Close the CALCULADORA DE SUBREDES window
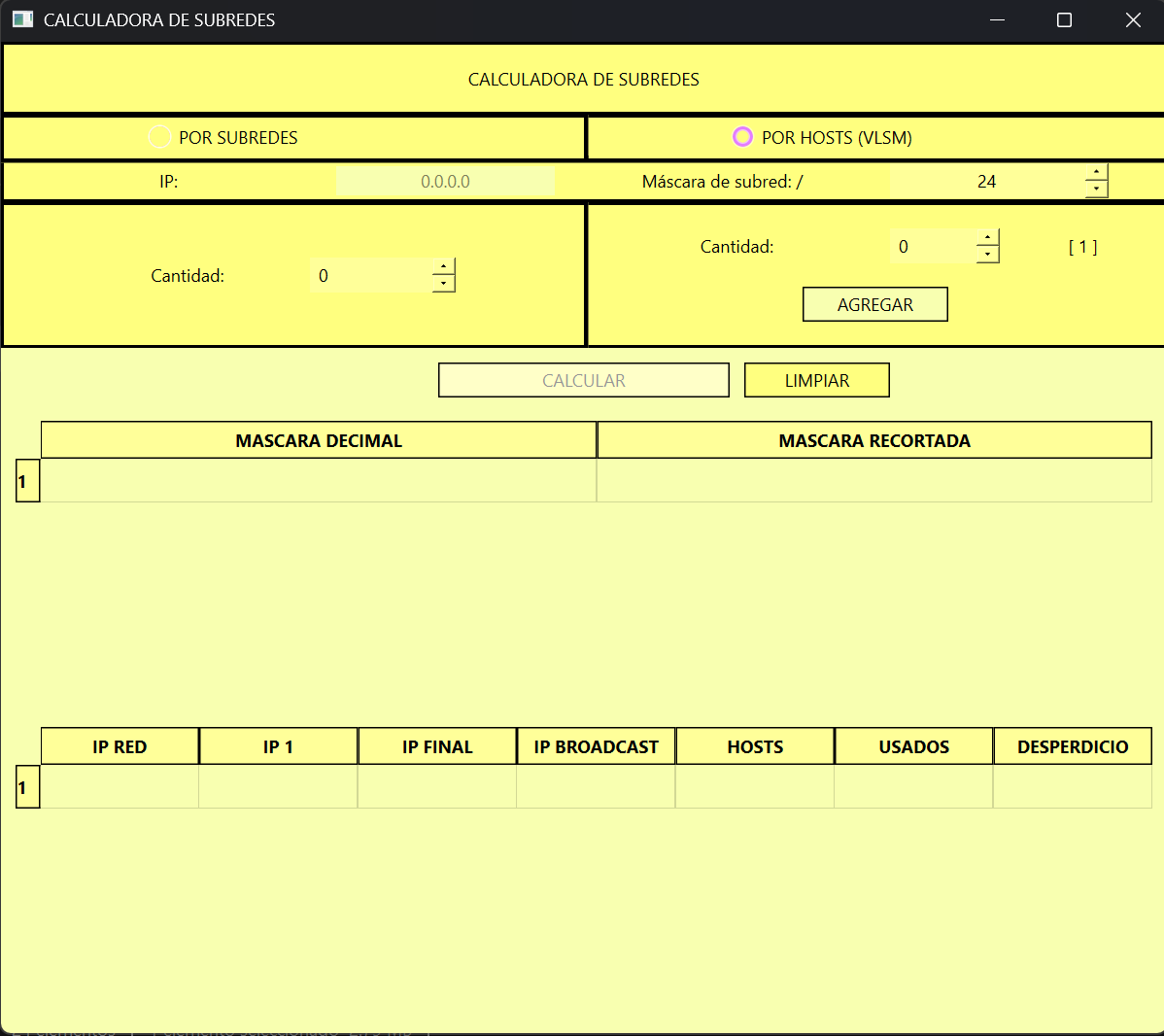This screenshot has height=1036, width=1164. coord(1133,20)
